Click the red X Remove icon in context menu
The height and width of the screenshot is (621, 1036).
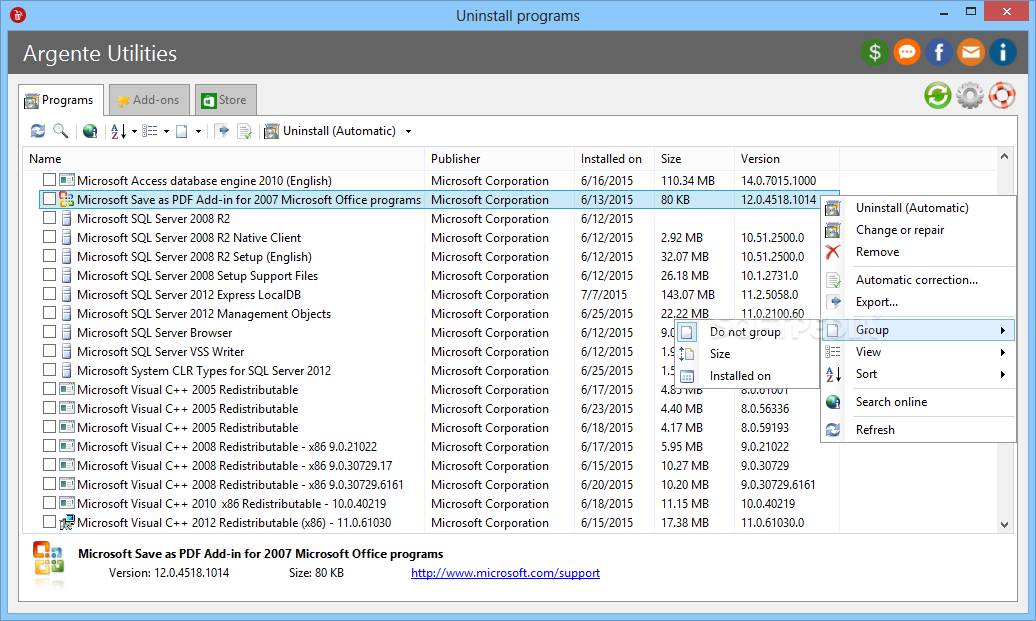[833, 252]
